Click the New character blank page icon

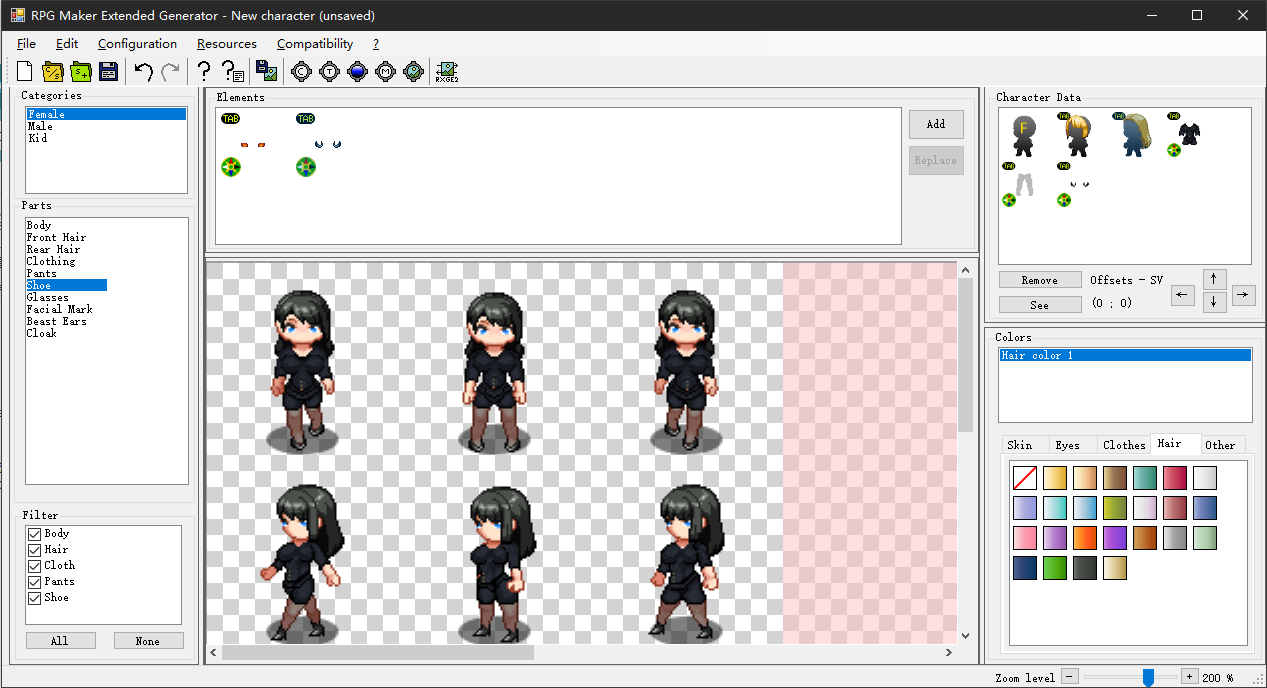click(25, 71)
